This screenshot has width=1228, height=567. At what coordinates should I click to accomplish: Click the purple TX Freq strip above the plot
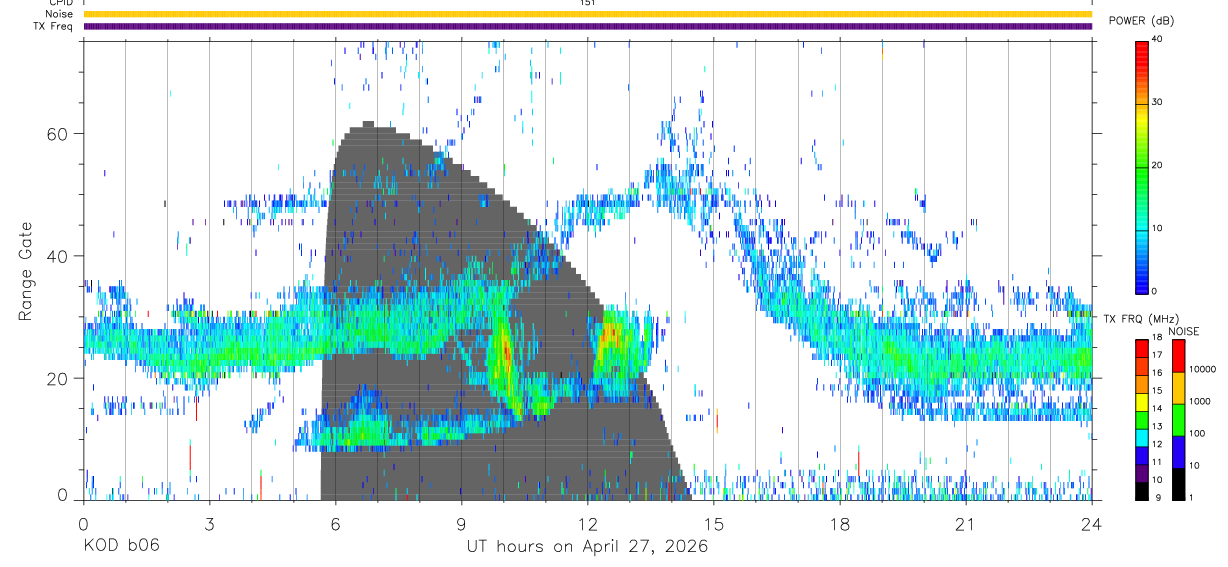(x=587, y=26)
